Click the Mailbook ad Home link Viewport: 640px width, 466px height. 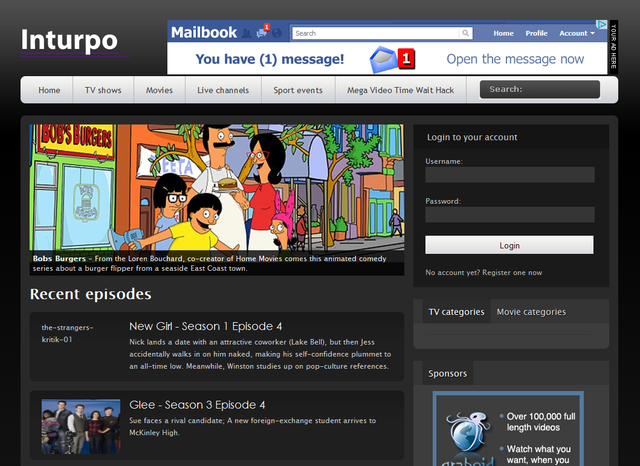(x=503, y=33)
